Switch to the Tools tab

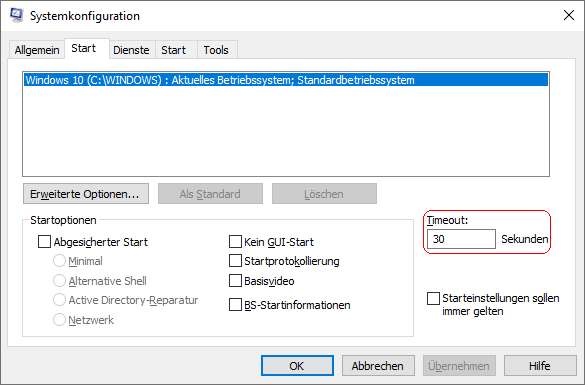[216, 50]
